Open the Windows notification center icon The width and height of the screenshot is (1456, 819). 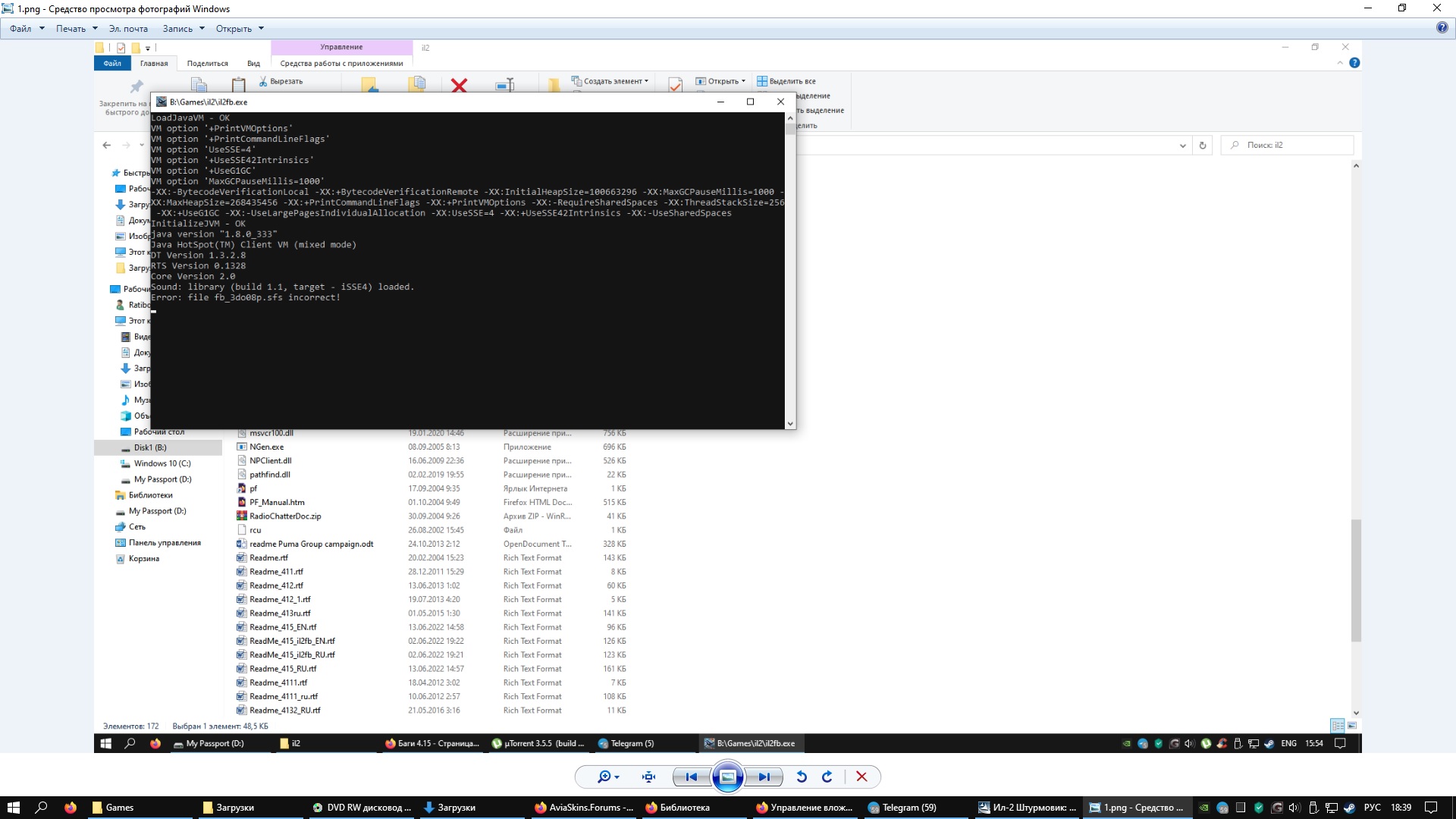(1431, 808)
